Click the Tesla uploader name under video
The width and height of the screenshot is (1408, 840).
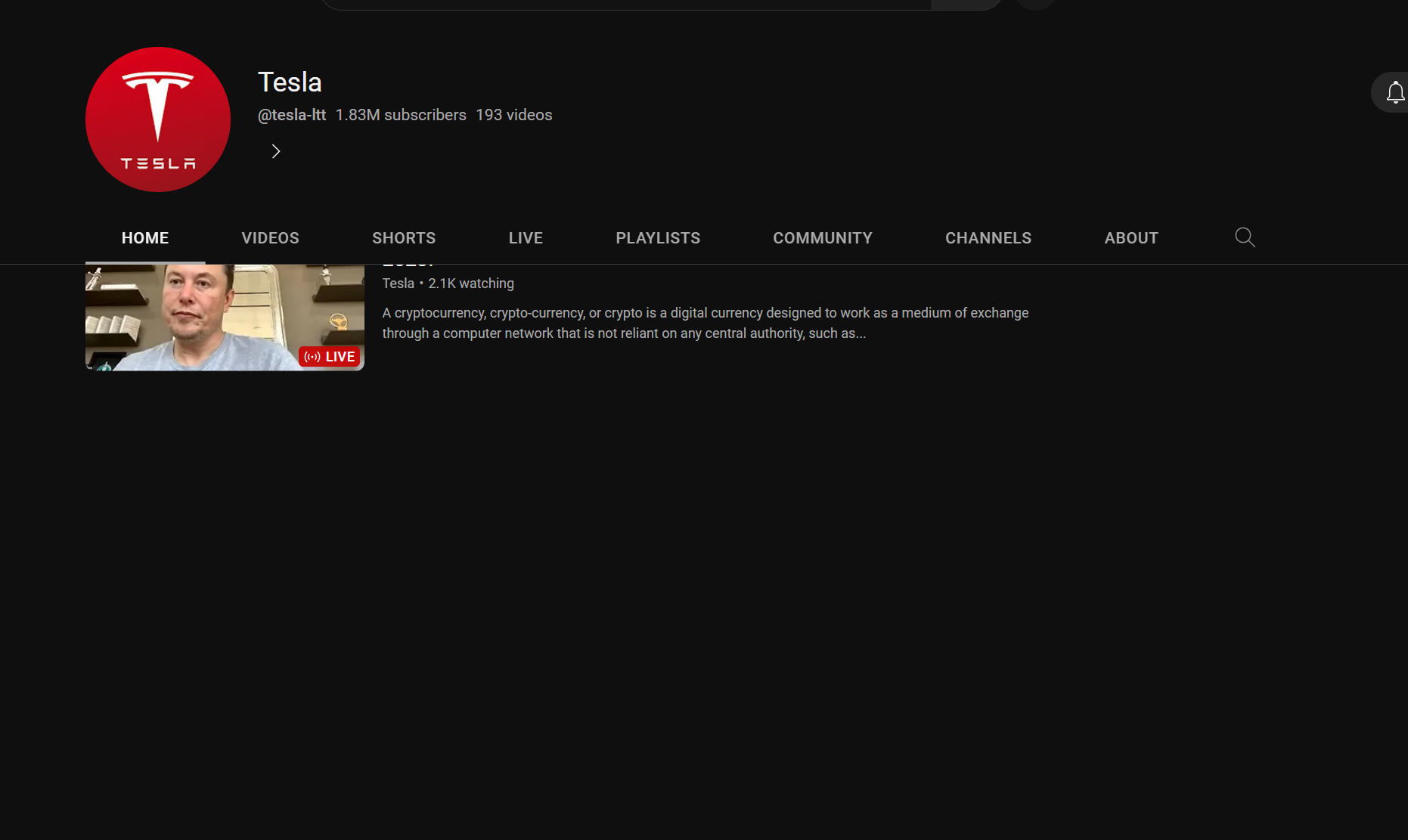point(398,284)
